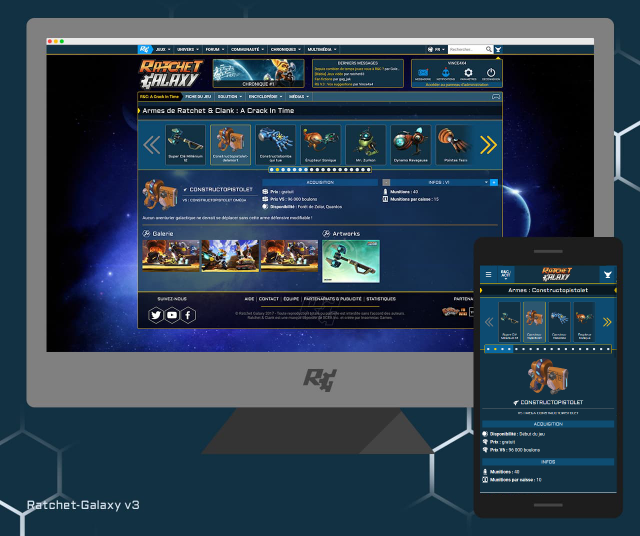The image size is (640, 536).
Task: Select the Pointes Tesla weapon card
Action: (456, 145)
